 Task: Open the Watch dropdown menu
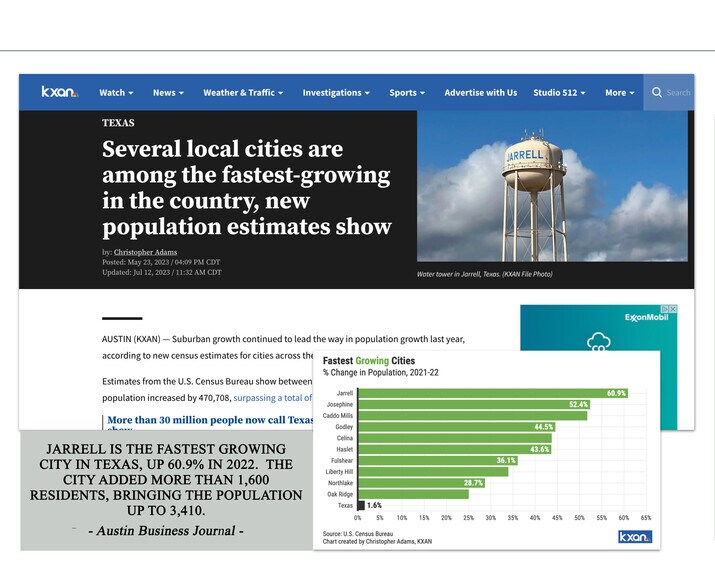point(116,92)
